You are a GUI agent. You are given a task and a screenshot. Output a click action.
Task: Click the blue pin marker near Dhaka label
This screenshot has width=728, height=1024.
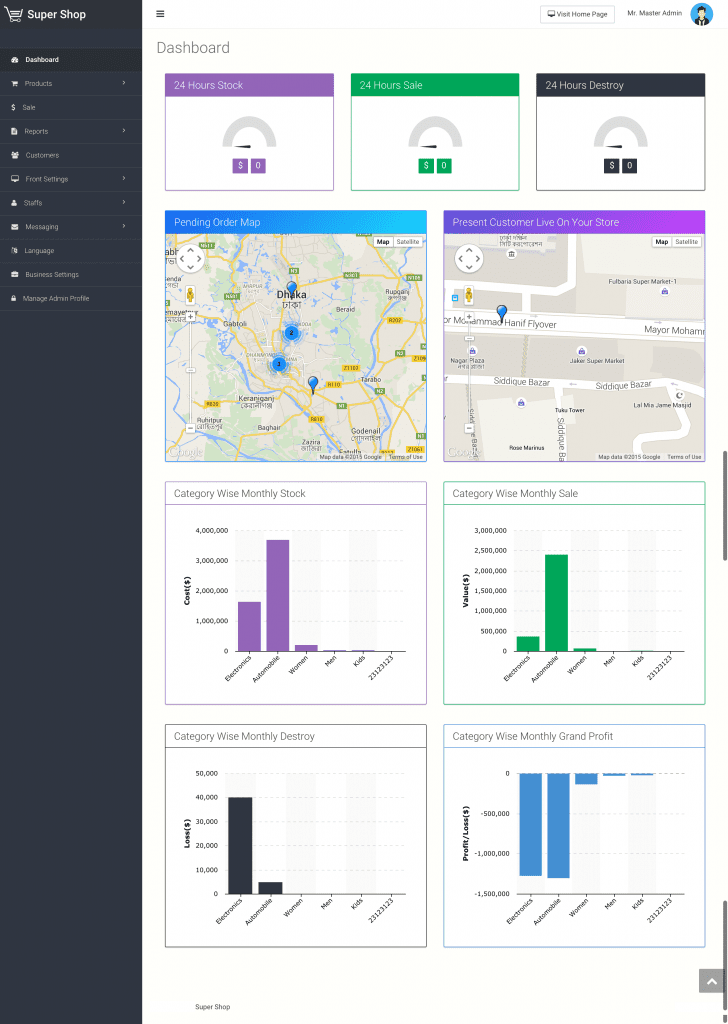tap(292, 289)
